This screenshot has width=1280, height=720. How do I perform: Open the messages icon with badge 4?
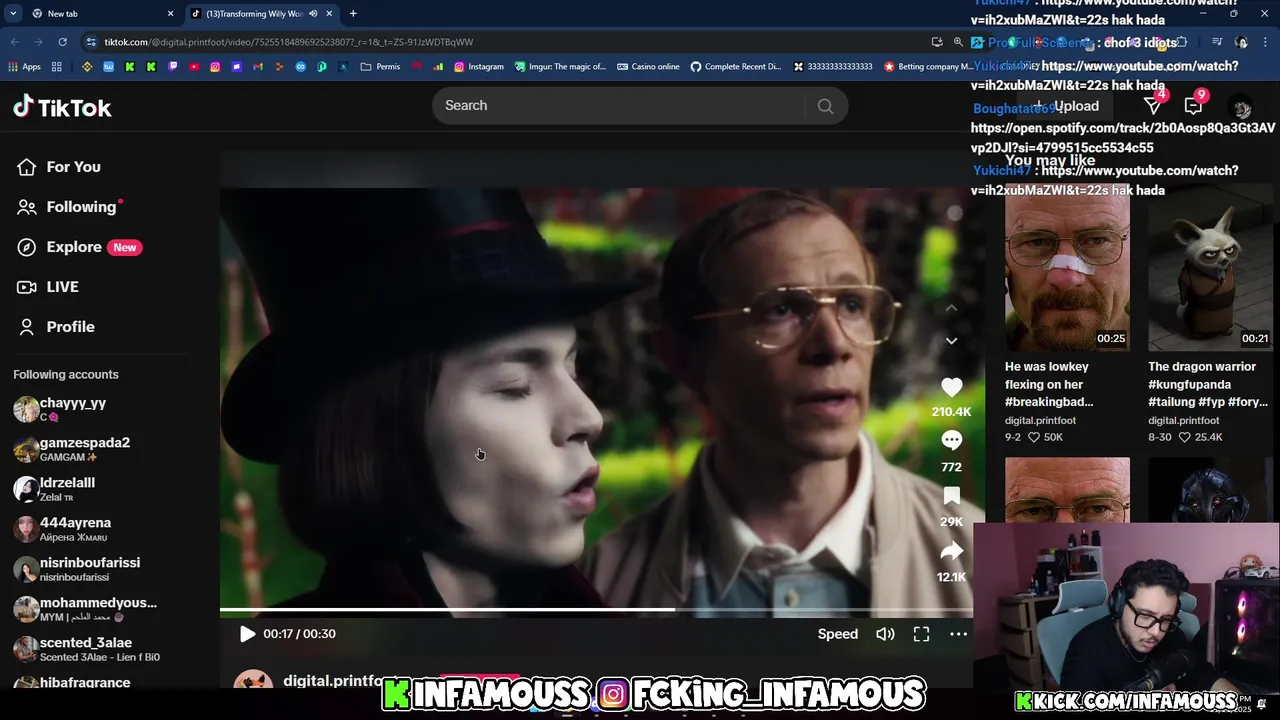click(1152, 106)
